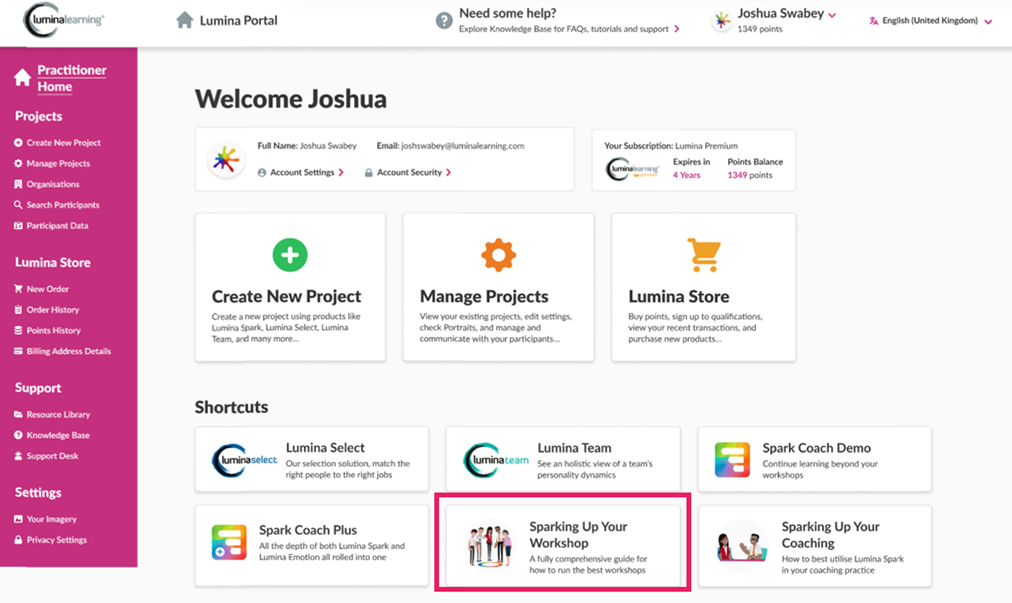Screen dimensions: 1012x603
Task: Open the Sparking Up Your Coaching card
Action: coord(815,546)
